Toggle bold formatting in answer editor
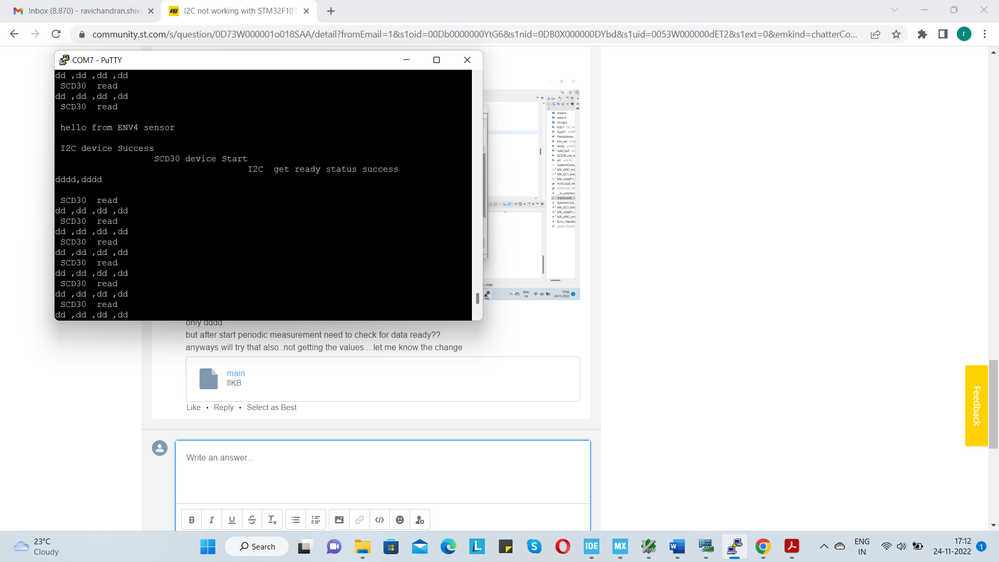The image size is (999, 562). pyautogui.click(x=191, y=520)
